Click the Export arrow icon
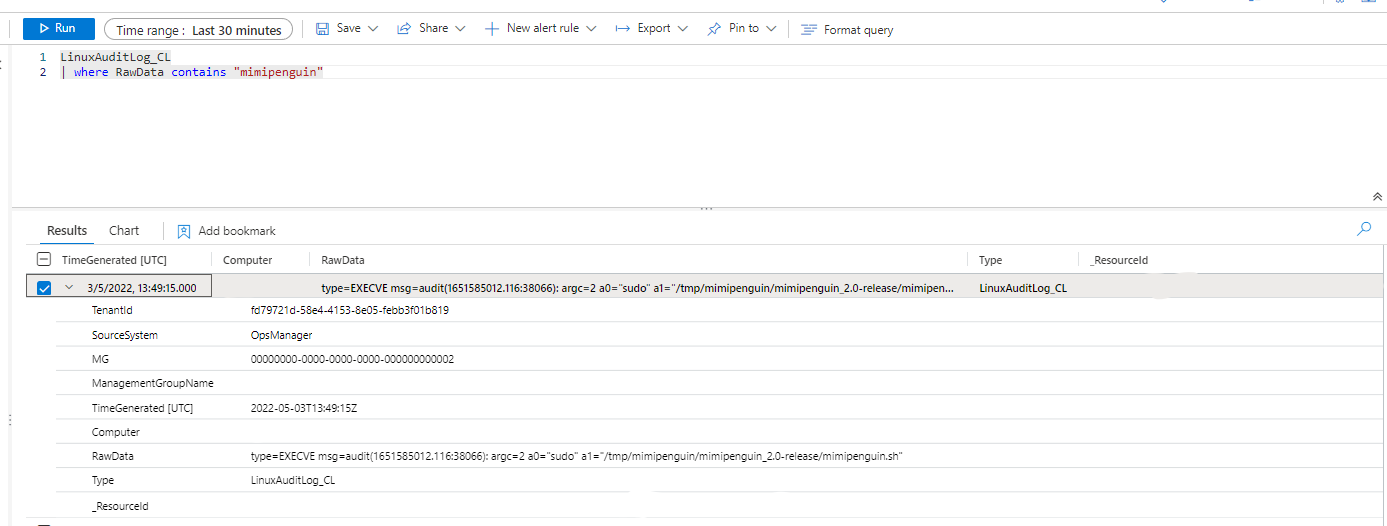1387x526 pixels. [x=623, y=29]
